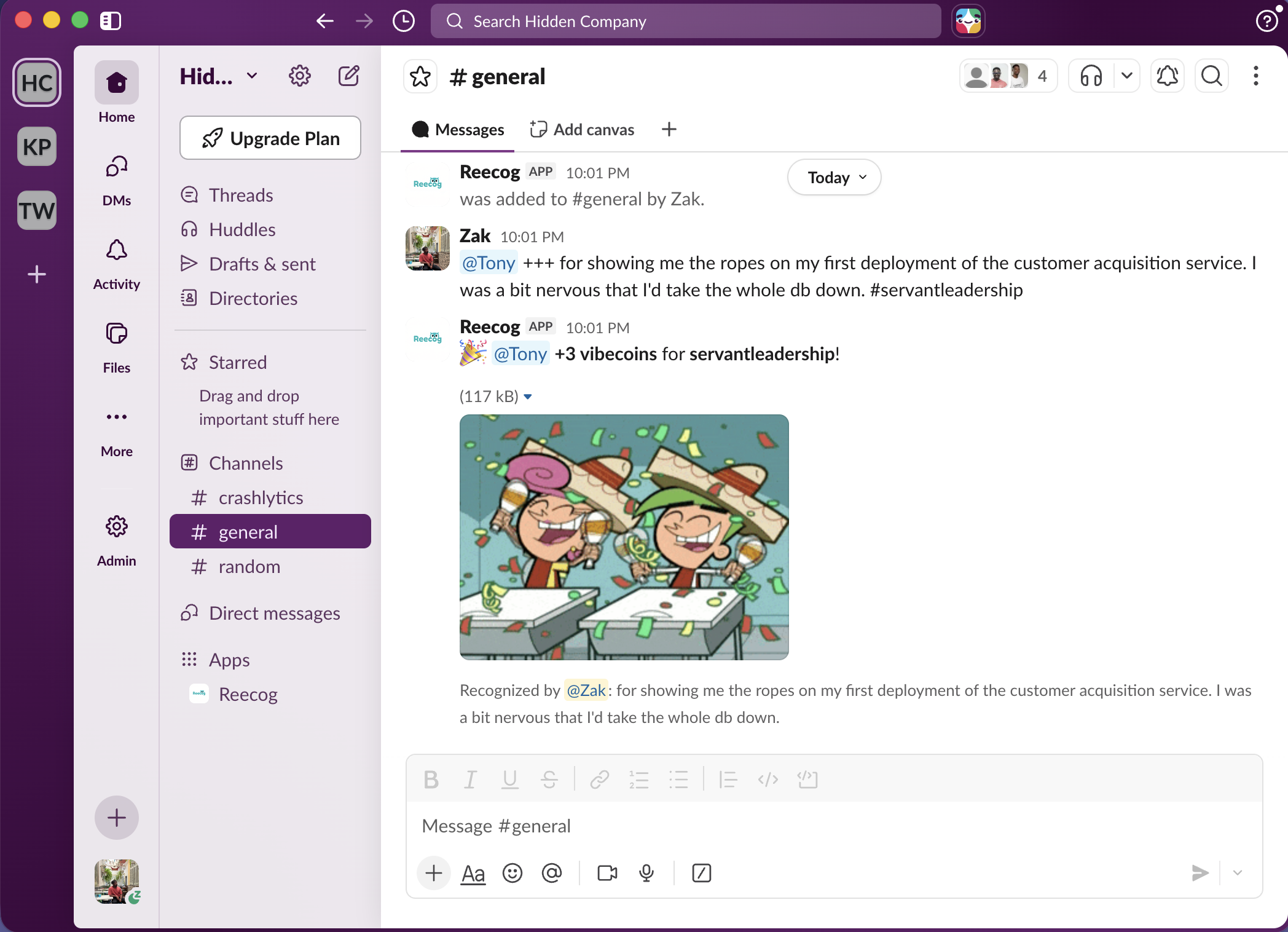
Task: Open Activity bell in navigation rail
Action: (x=117, y=264)
